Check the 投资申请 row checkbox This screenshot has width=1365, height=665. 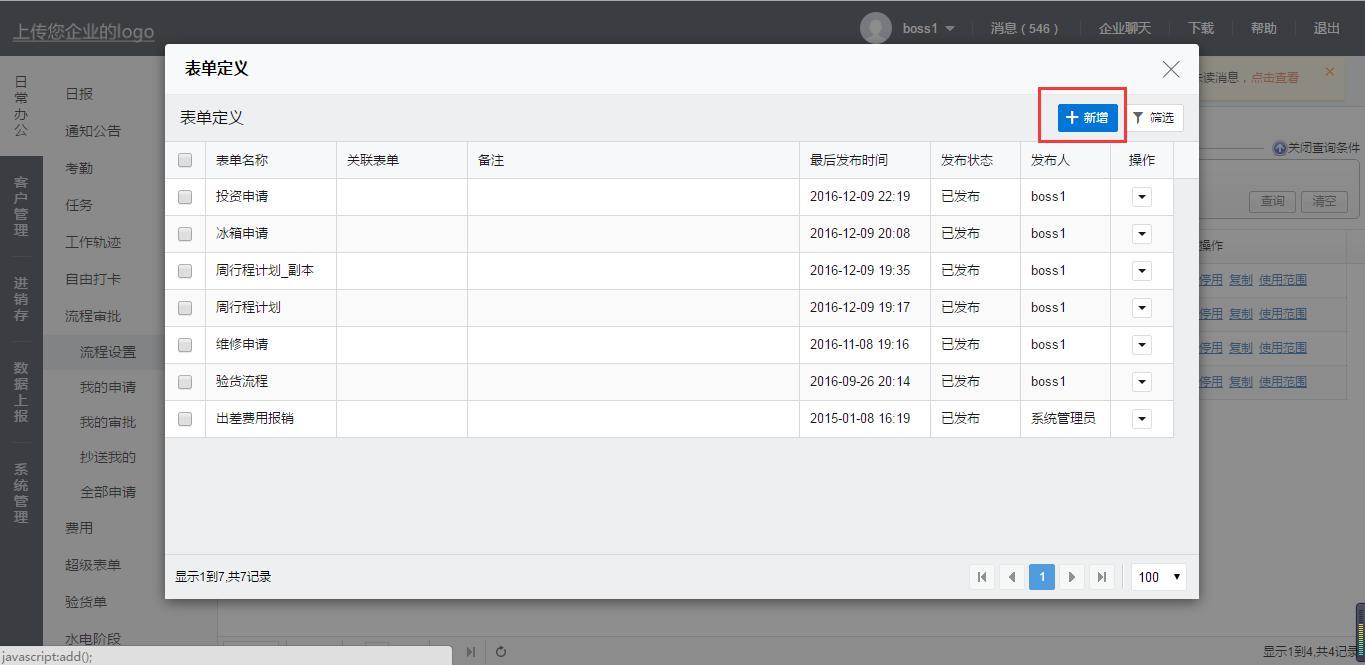[x=185, y=197]
